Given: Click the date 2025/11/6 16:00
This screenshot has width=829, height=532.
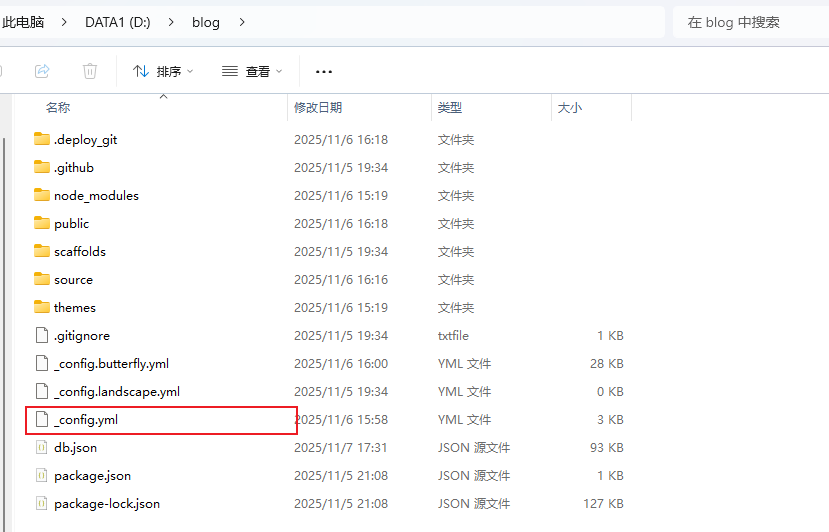Looking at the screenshot, I should [340, 364].
